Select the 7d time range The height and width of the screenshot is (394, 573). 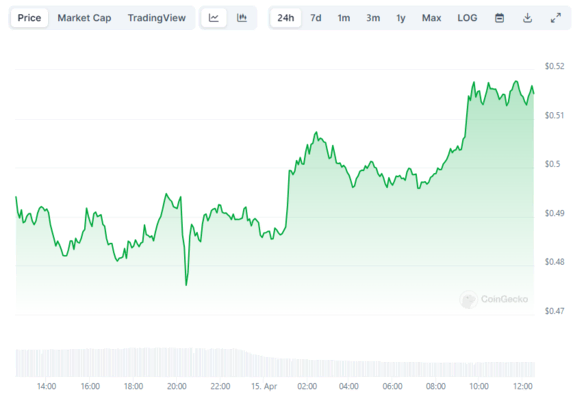pyautogui.click(x=316, y=18)
